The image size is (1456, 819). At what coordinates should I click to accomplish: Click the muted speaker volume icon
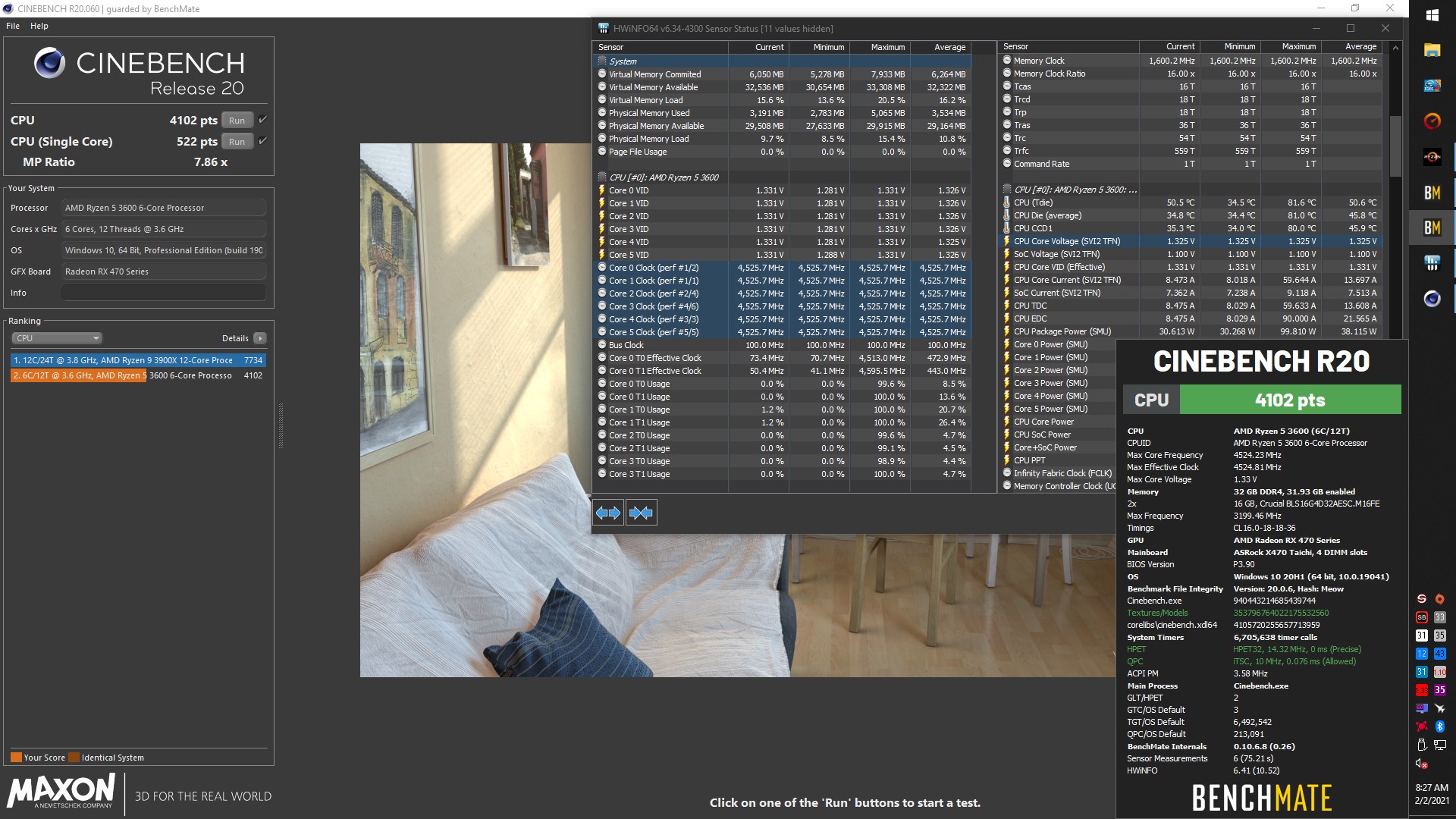click(1422, 763)
